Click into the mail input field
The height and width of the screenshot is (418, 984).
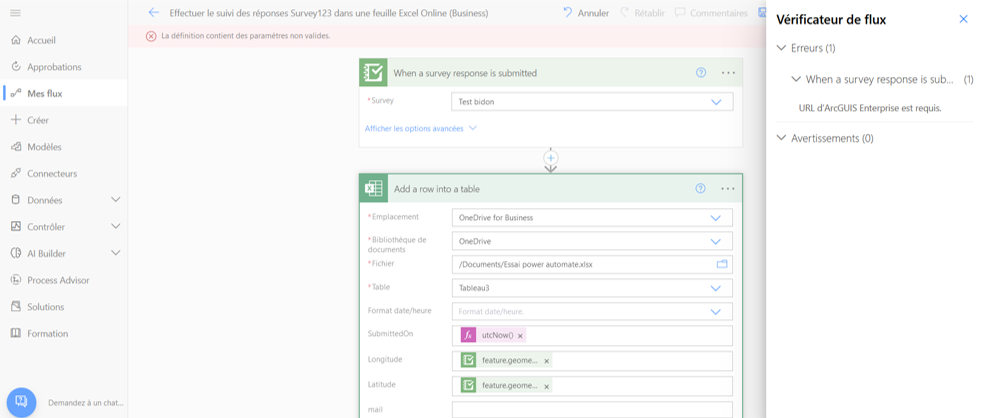click(591, 409)
